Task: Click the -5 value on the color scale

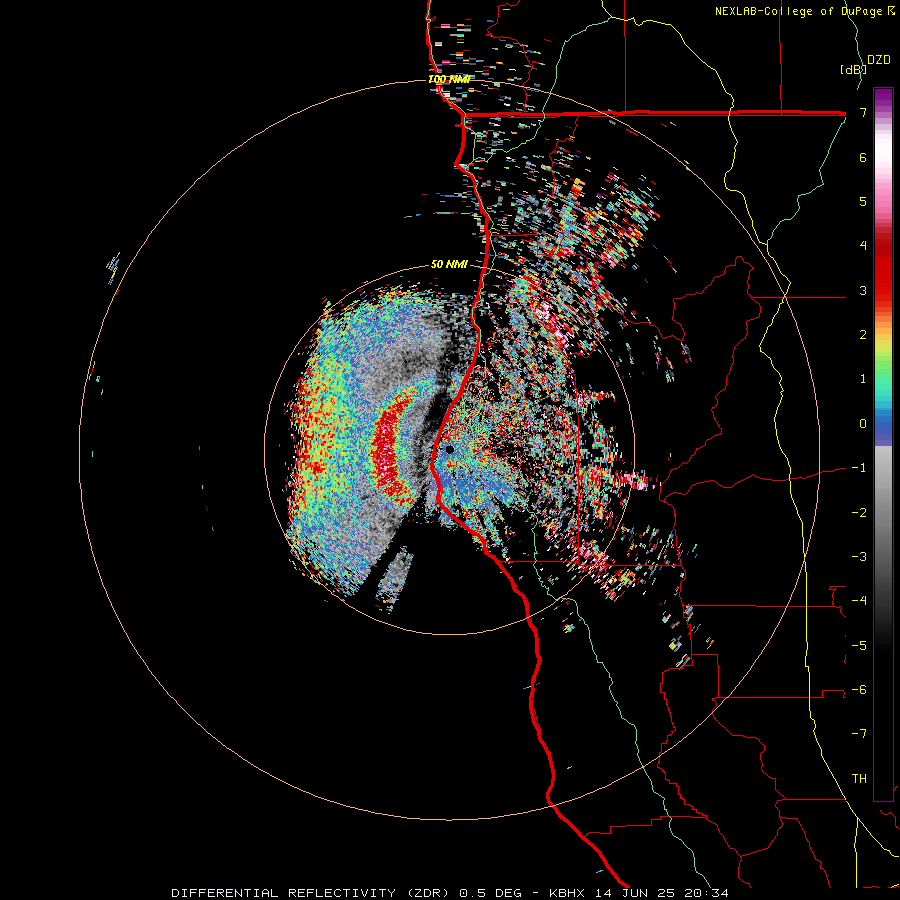Action: (859, 646)
